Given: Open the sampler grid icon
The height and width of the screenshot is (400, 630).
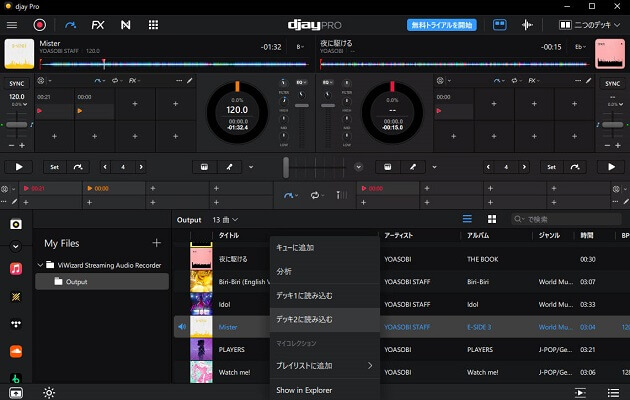Looking at the screenshot, I should point(153,25).
